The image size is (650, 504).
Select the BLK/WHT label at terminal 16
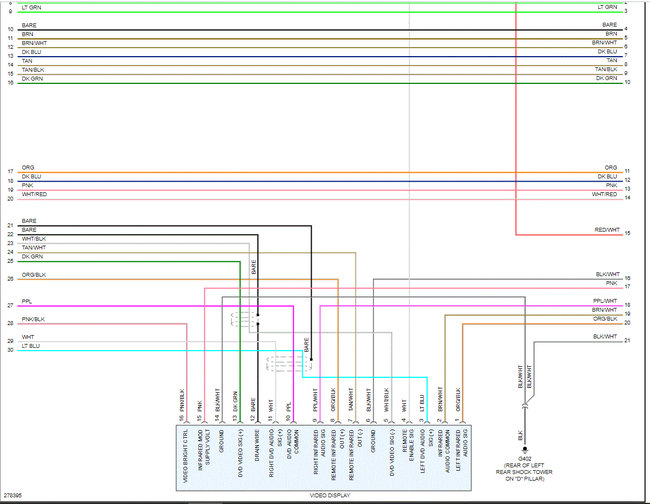[608, 274]
